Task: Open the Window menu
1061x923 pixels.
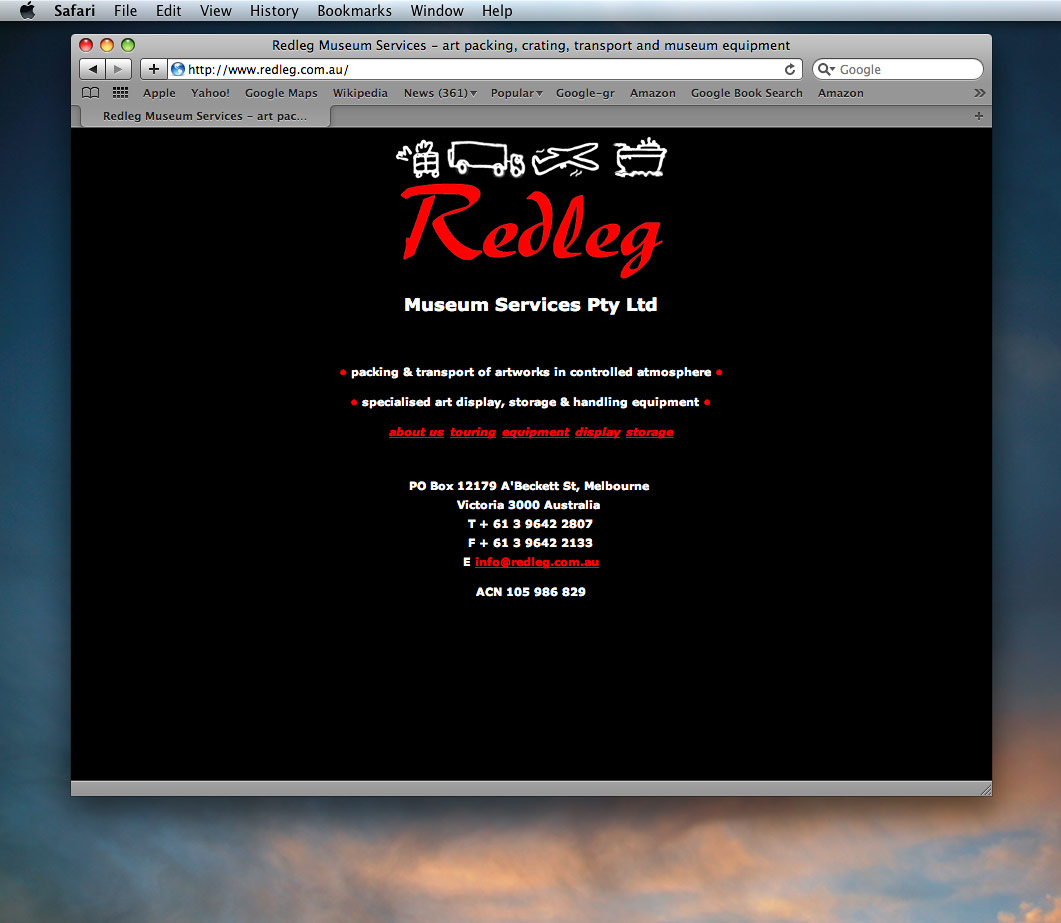Action: click(x=437, y=11)
